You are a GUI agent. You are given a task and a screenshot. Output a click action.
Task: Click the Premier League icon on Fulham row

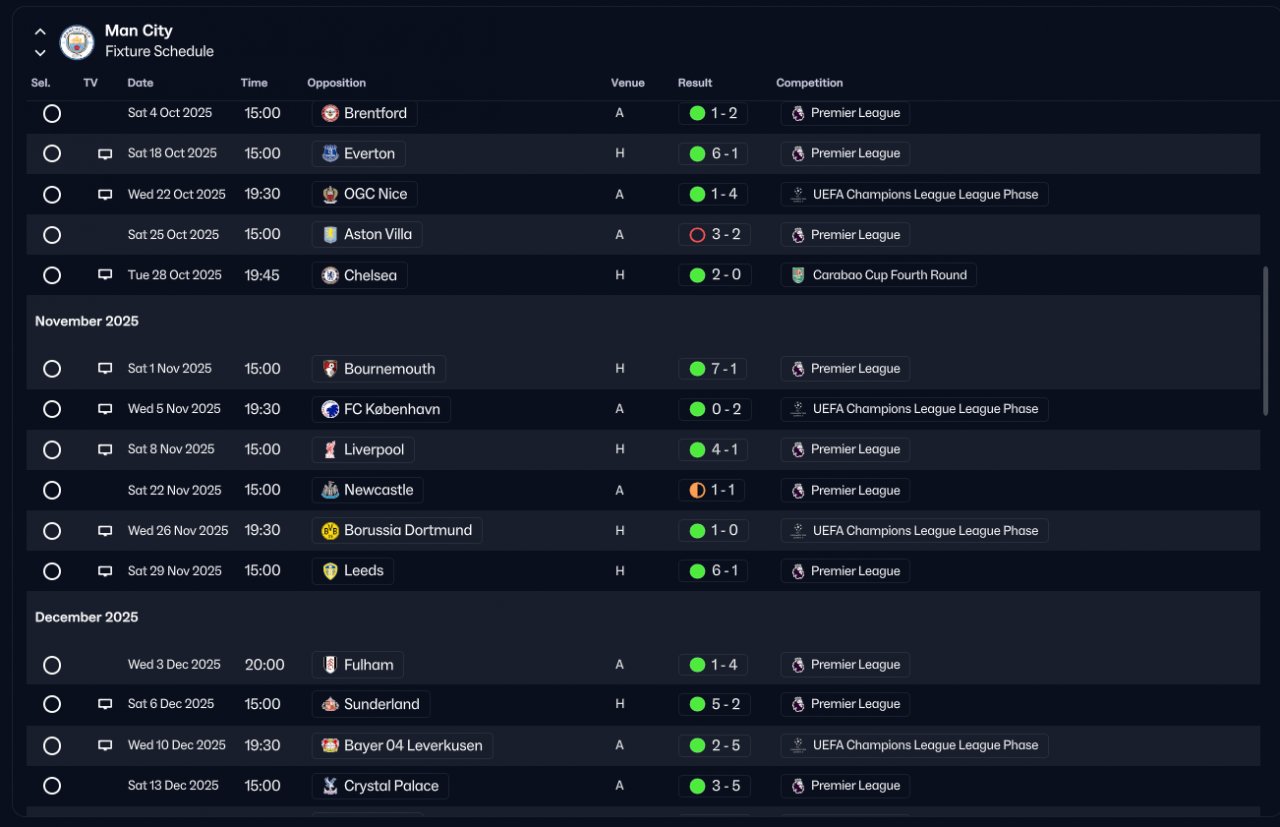[797, 664]
